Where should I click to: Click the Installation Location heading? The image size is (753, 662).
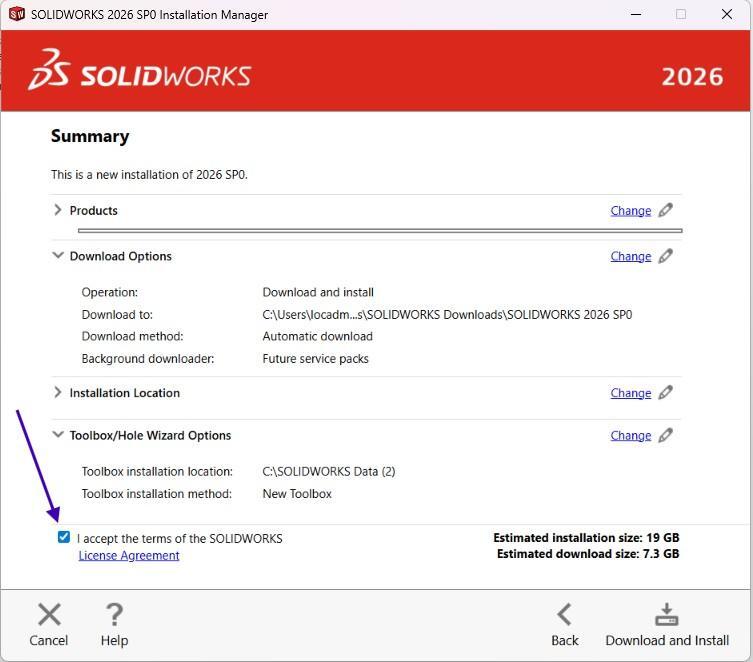click(x=125, y=393)
